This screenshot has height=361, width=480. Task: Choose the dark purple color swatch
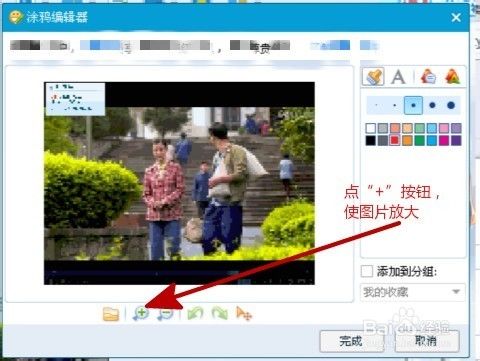pos(456,140)
